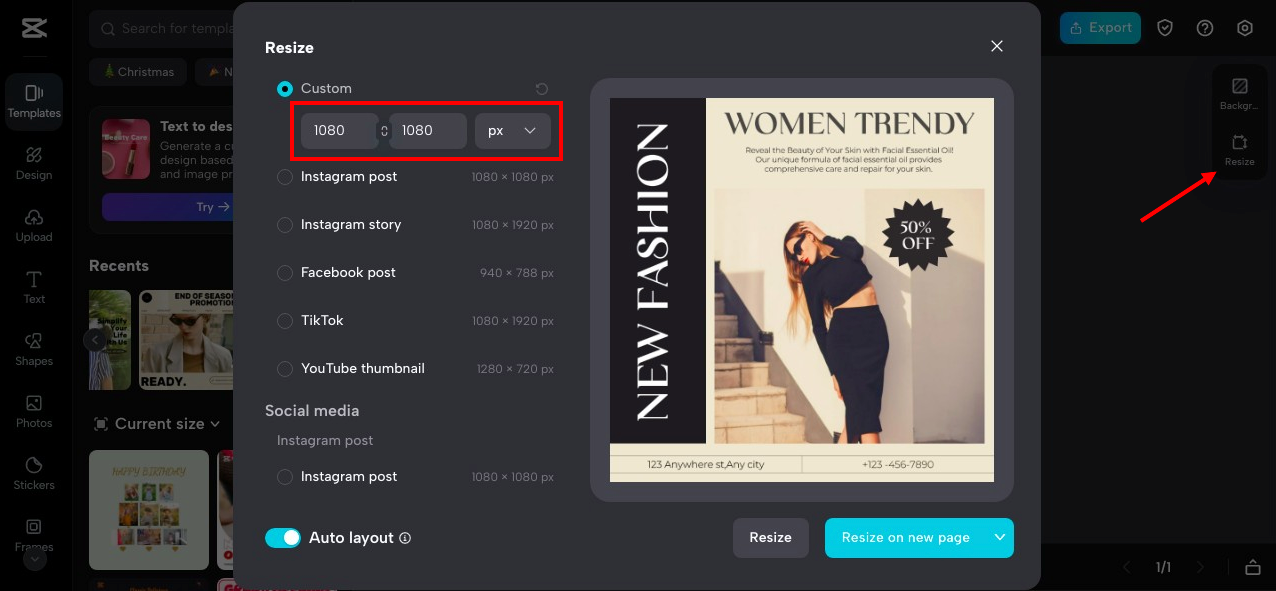Viewport: 1276px width, 591px height.
Task: Toggle the Auto layout switch
Action: pyautogui.click(x=283, y=538)
